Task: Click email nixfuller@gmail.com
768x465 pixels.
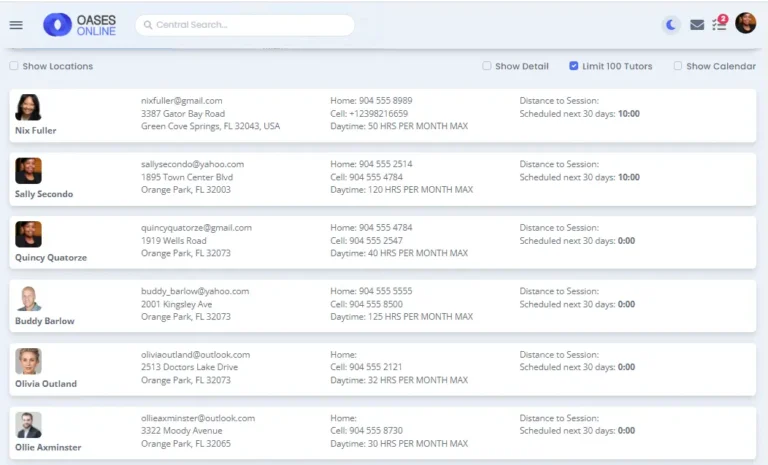Action: click(x=182, y=100)
